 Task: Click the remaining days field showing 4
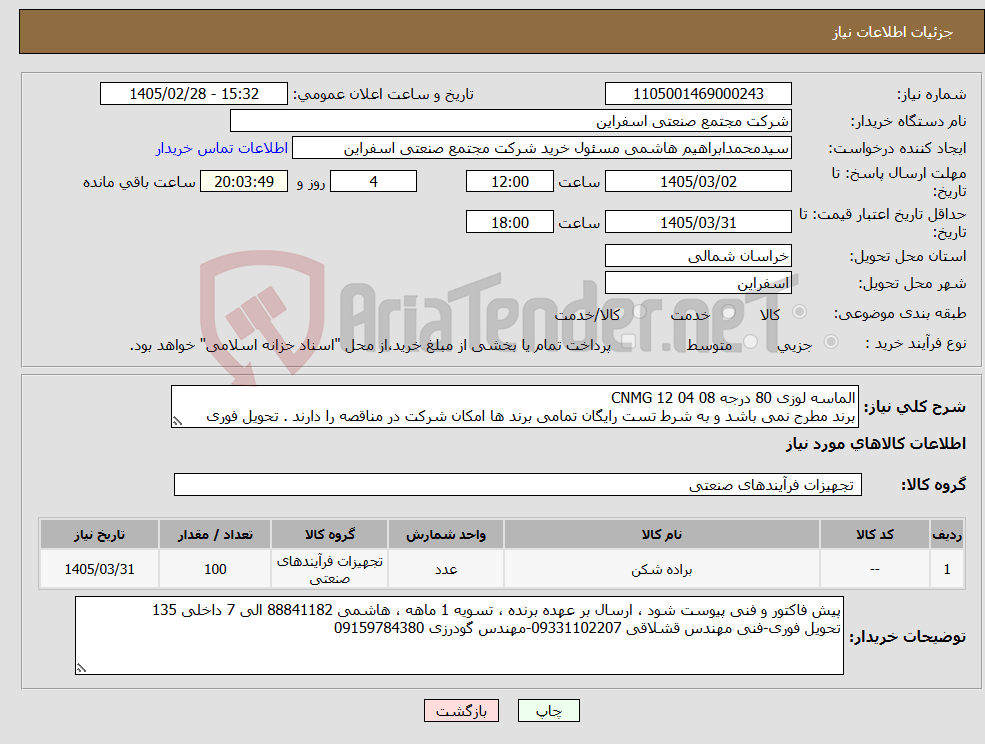coord(373,182)
